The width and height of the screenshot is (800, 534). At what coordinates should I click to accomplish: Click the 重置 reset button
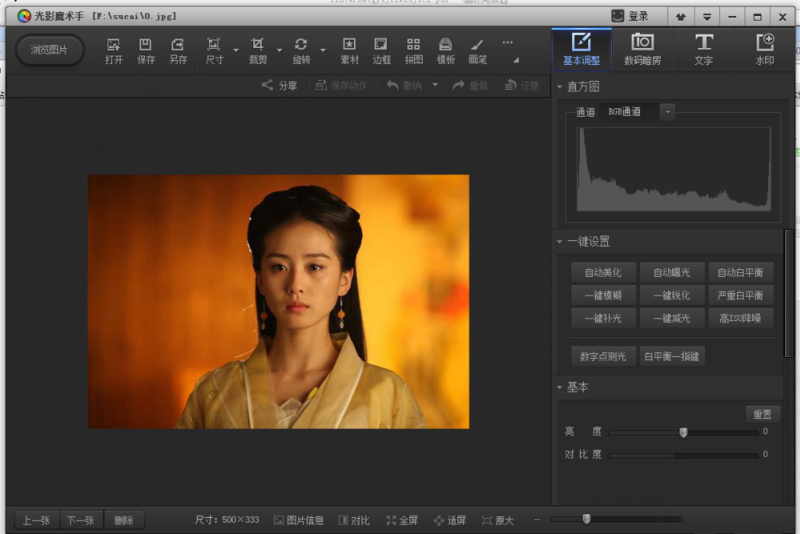coord(763,414)
